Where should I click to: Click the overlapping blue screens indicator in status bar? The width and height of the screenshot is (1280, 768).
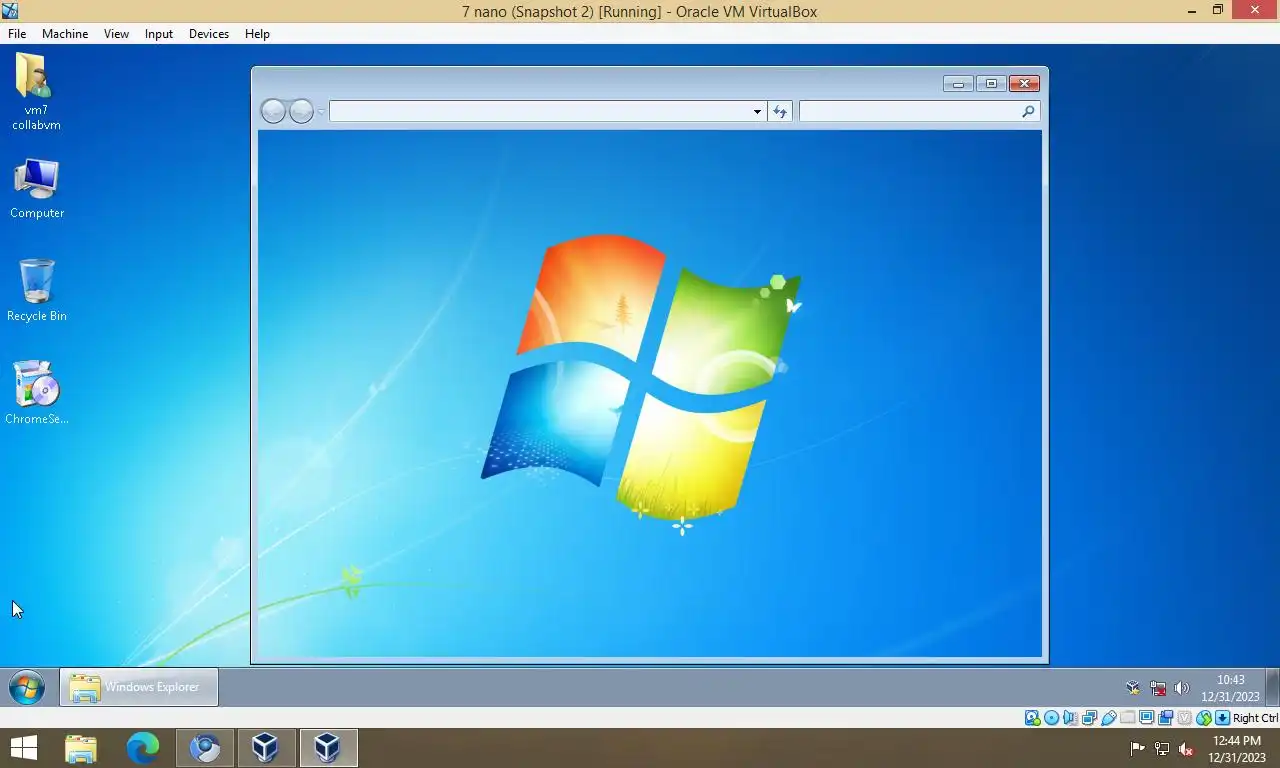[1166, 718]
